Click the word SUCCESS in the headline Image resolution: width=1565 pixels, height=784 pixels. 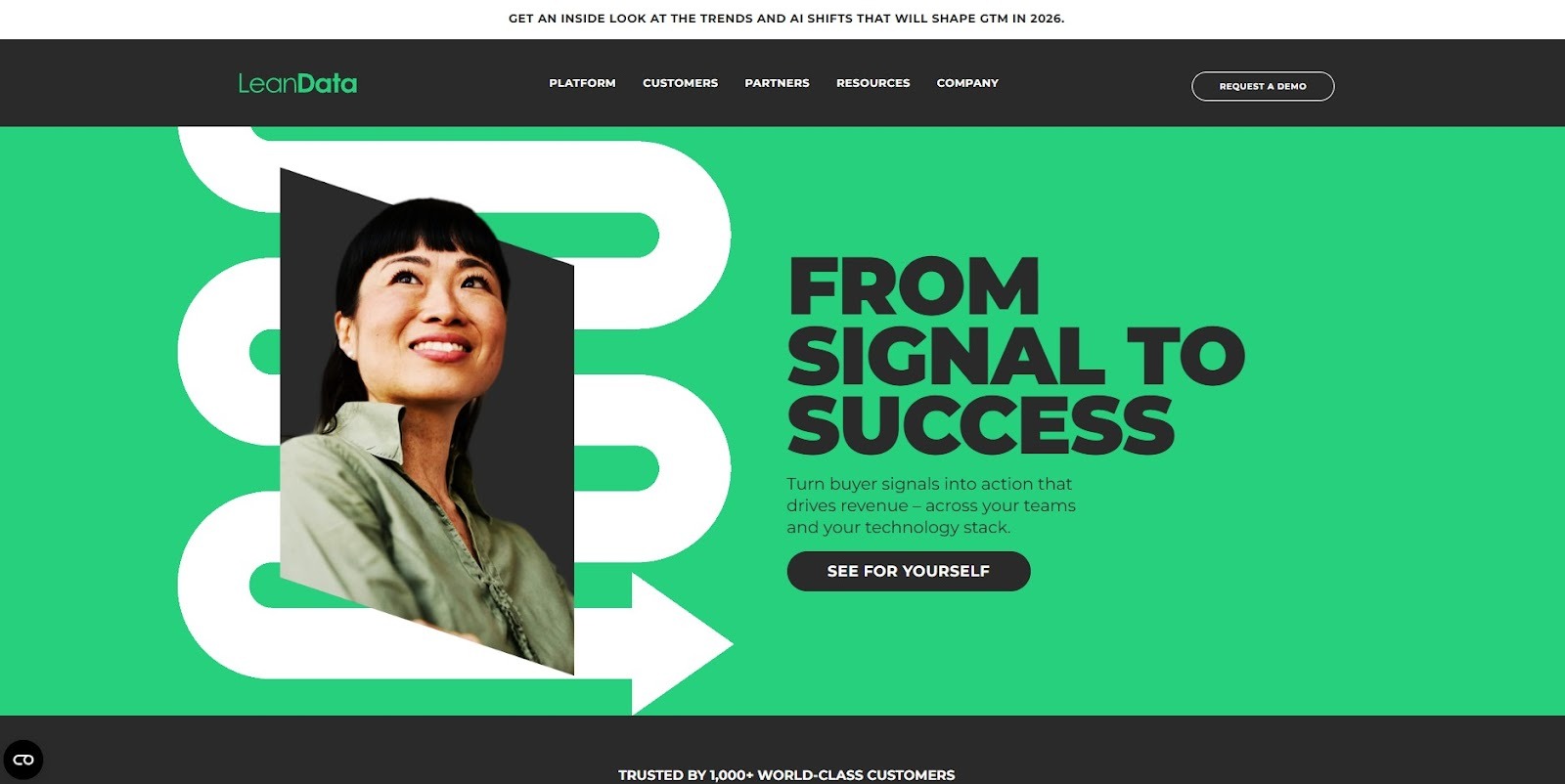[x=980, y=425]
